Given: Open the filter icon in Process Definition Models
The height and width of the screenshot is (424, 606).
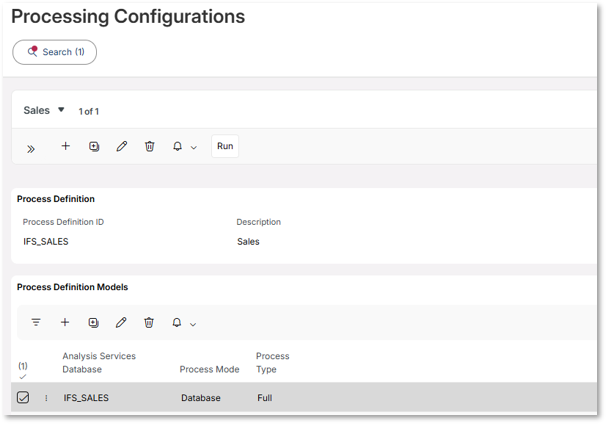Looking at the screenshot, I should pos(36,322).
